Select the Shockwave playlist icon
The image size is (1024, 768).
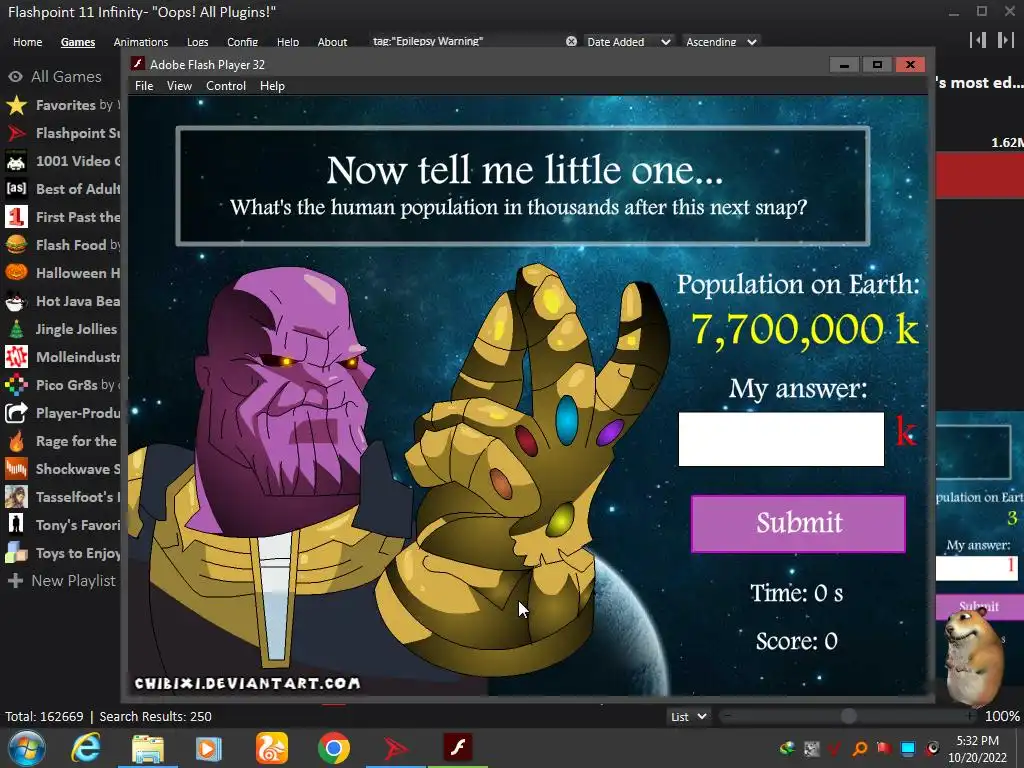pos(16,470)
